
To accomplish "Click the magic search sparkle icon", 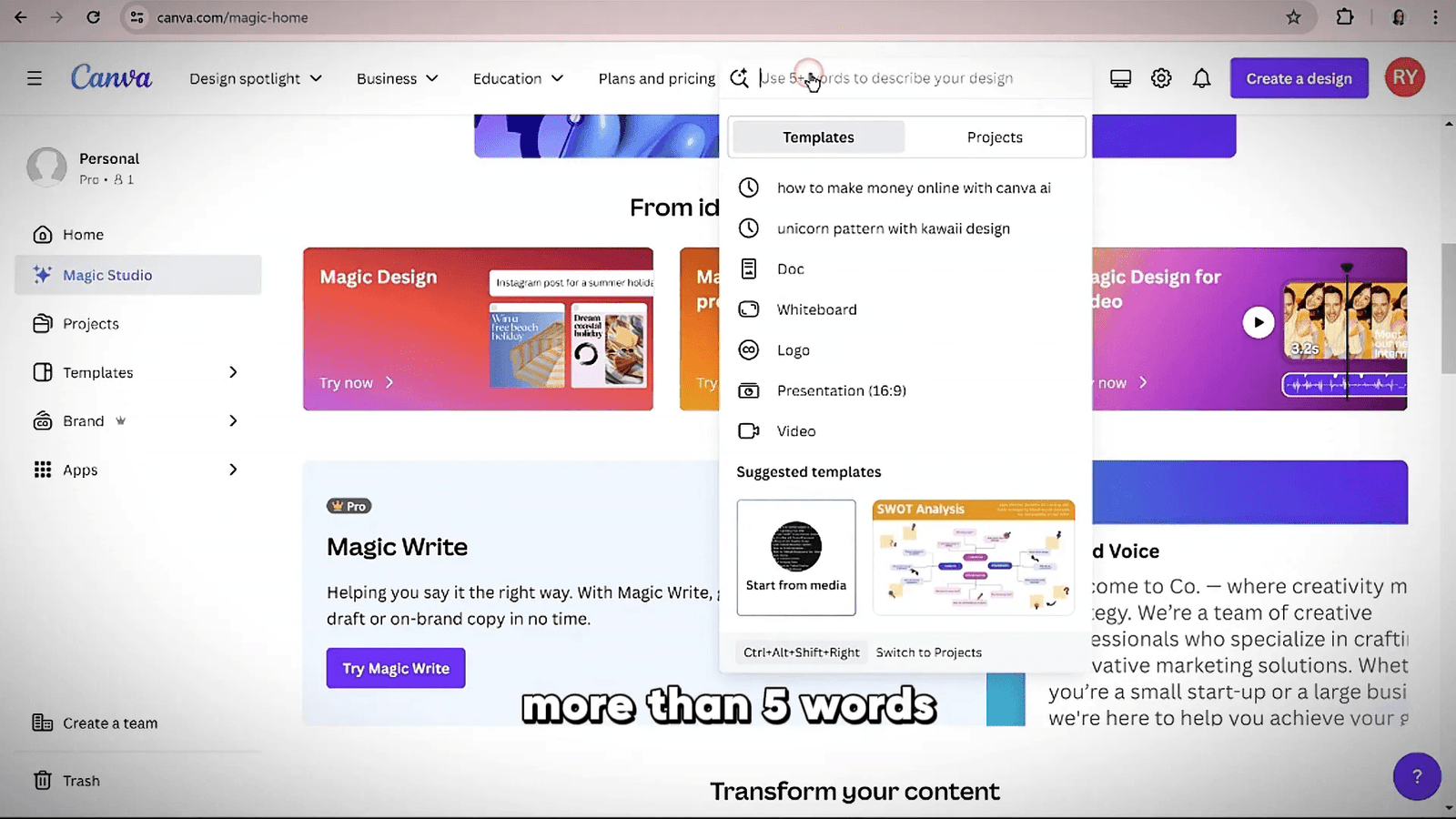I will pos(740,78).
